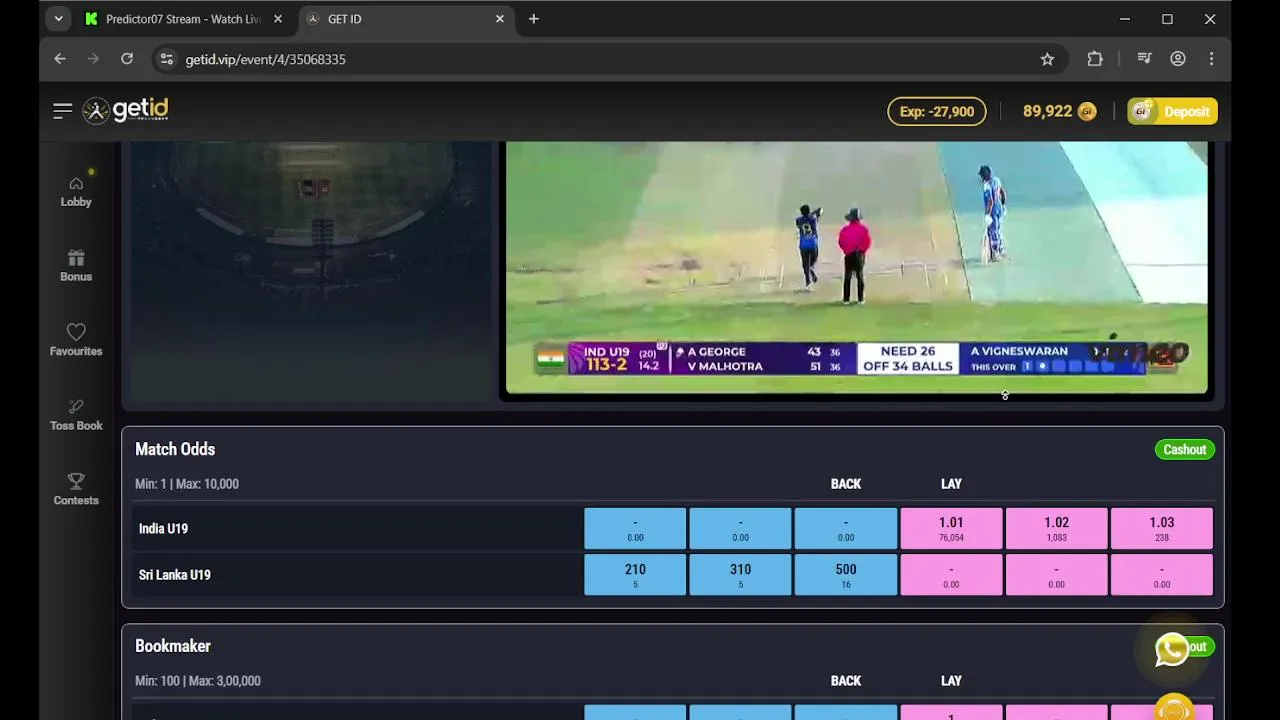
Task: Minimize the Chrome window
Action: 1125,19
